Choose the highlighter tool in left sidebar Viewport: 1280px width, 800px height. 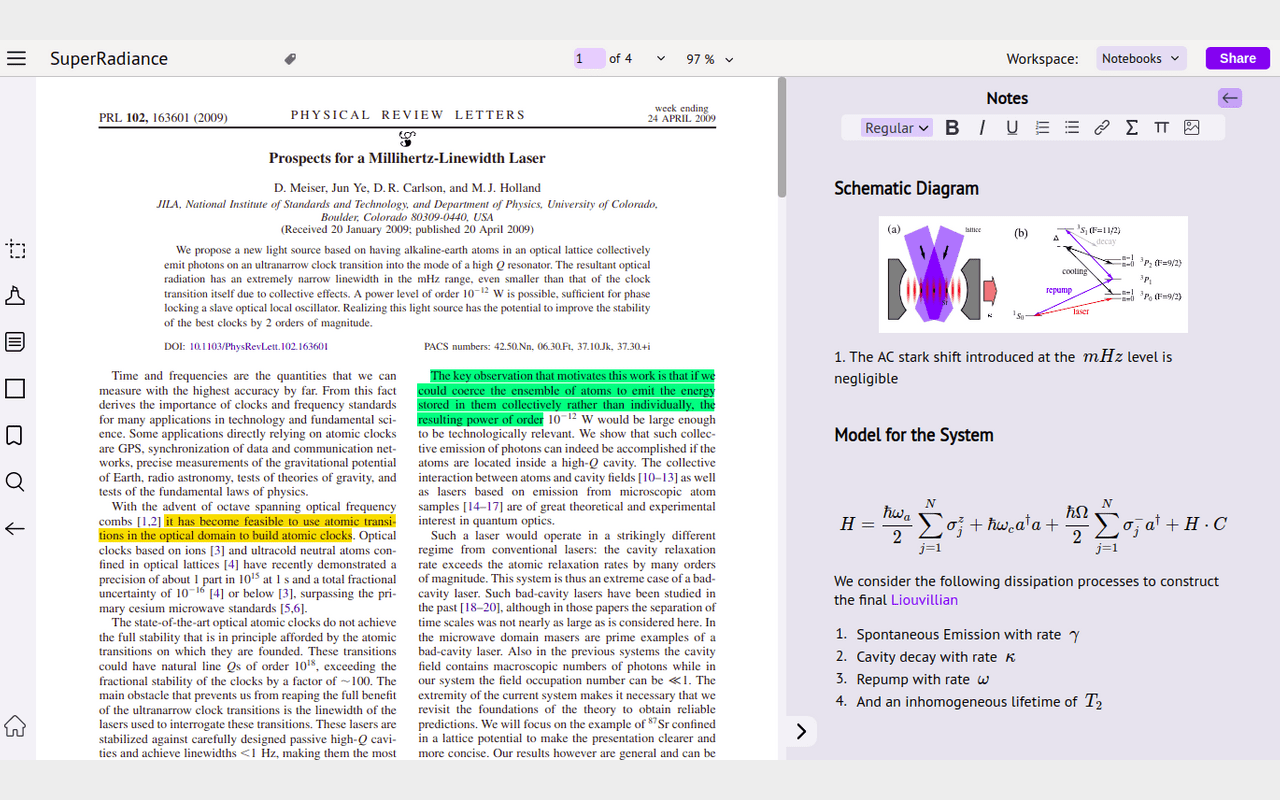(x=15, y=296)
